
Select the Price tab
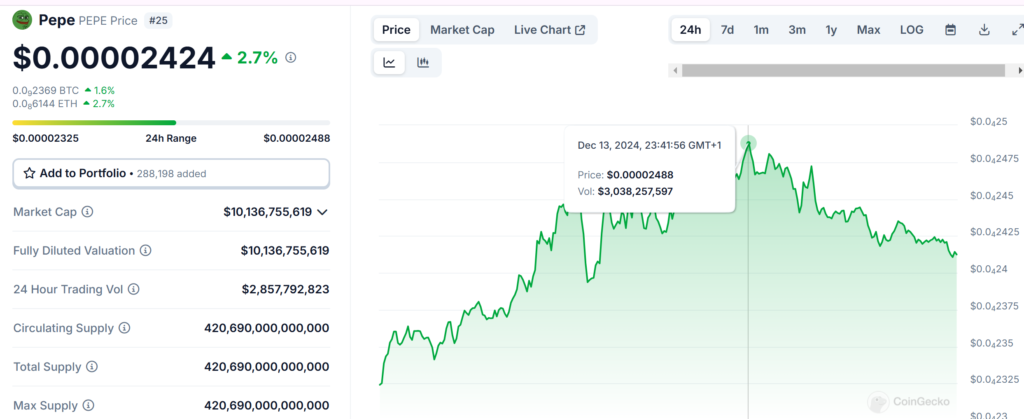tap(396, 30)
